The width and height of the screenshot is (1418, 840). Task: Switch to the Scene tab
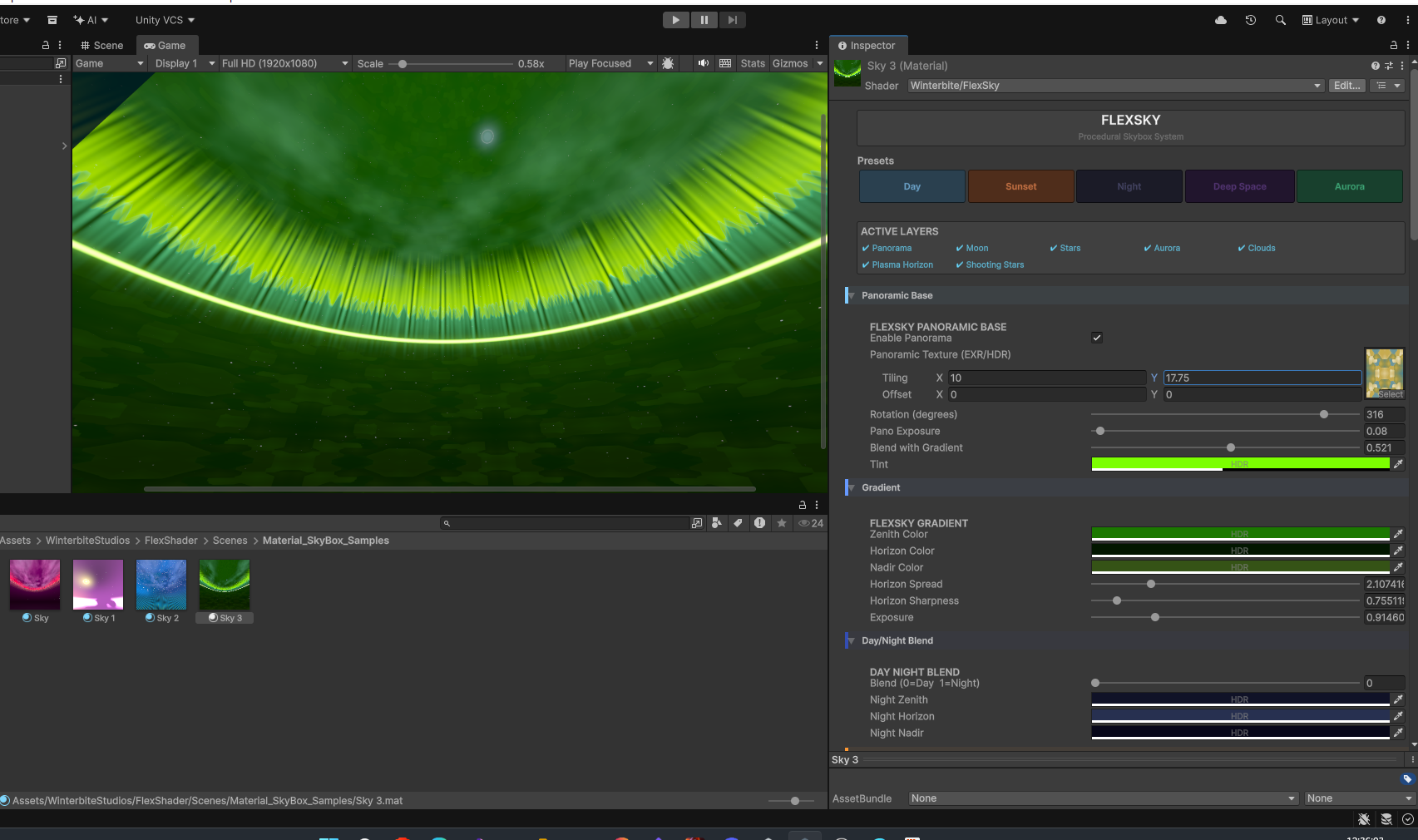click(102, 46)
